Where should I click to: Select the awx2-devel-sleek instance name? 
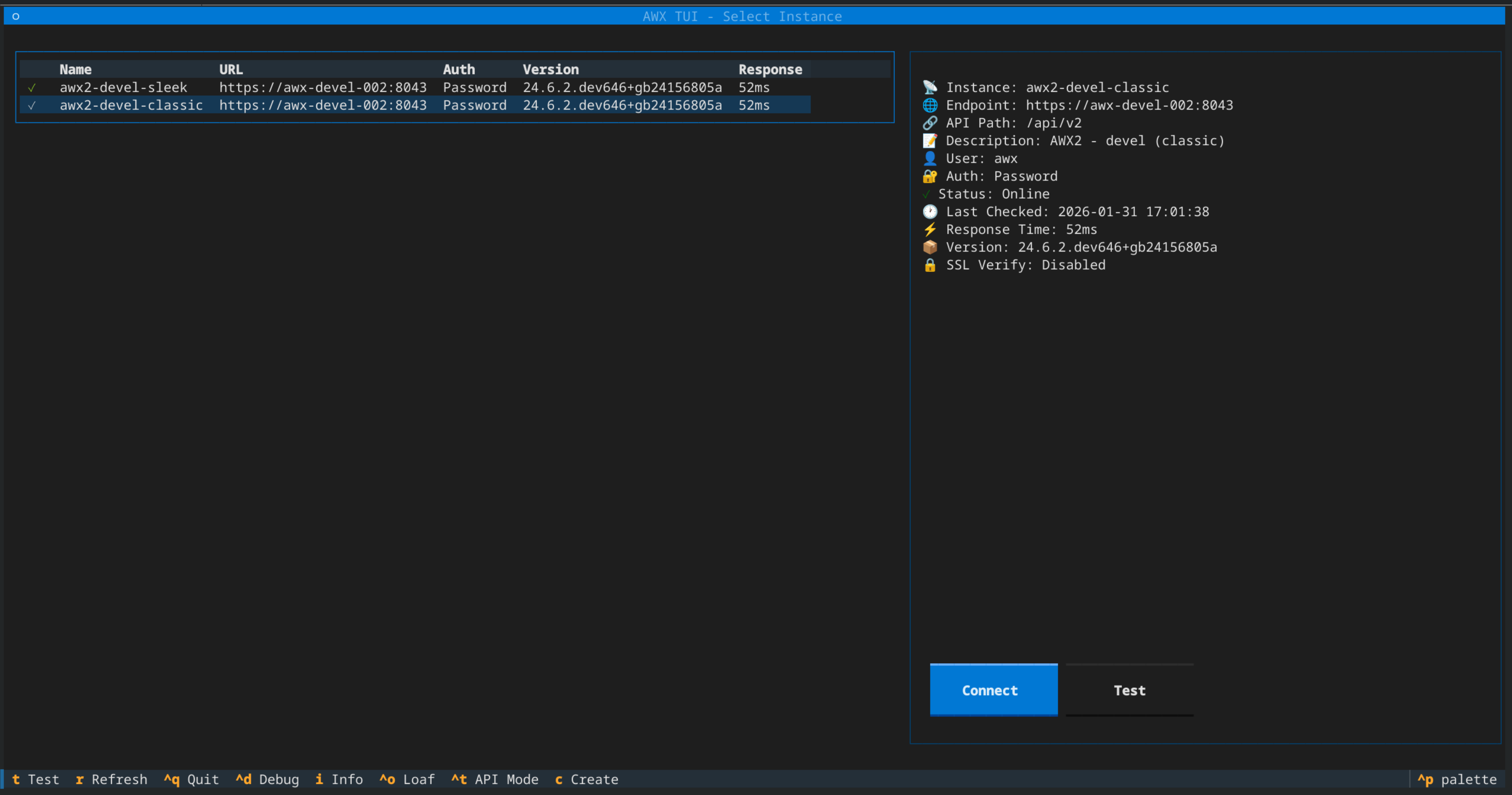click(x=123, y=87)
